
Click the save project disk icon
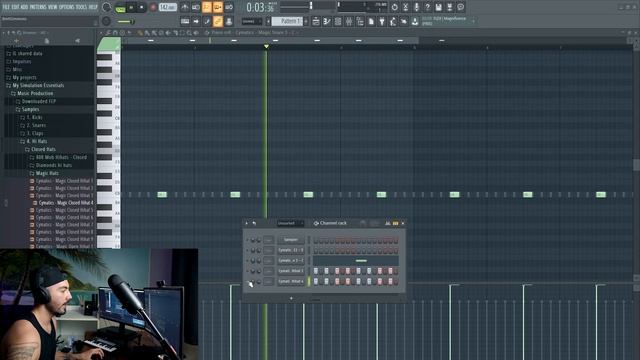[438, 7]
